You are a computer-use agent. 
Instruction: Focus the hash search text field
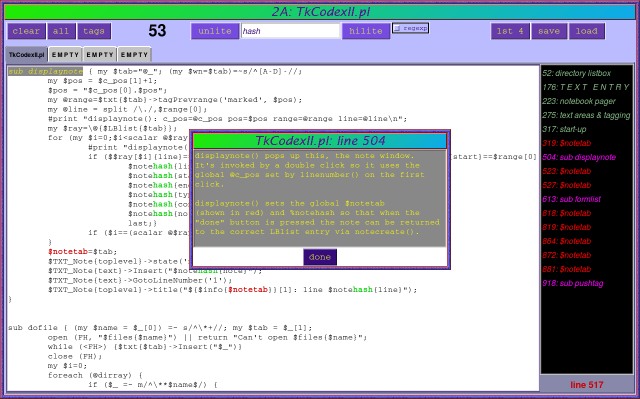point(290,31)
